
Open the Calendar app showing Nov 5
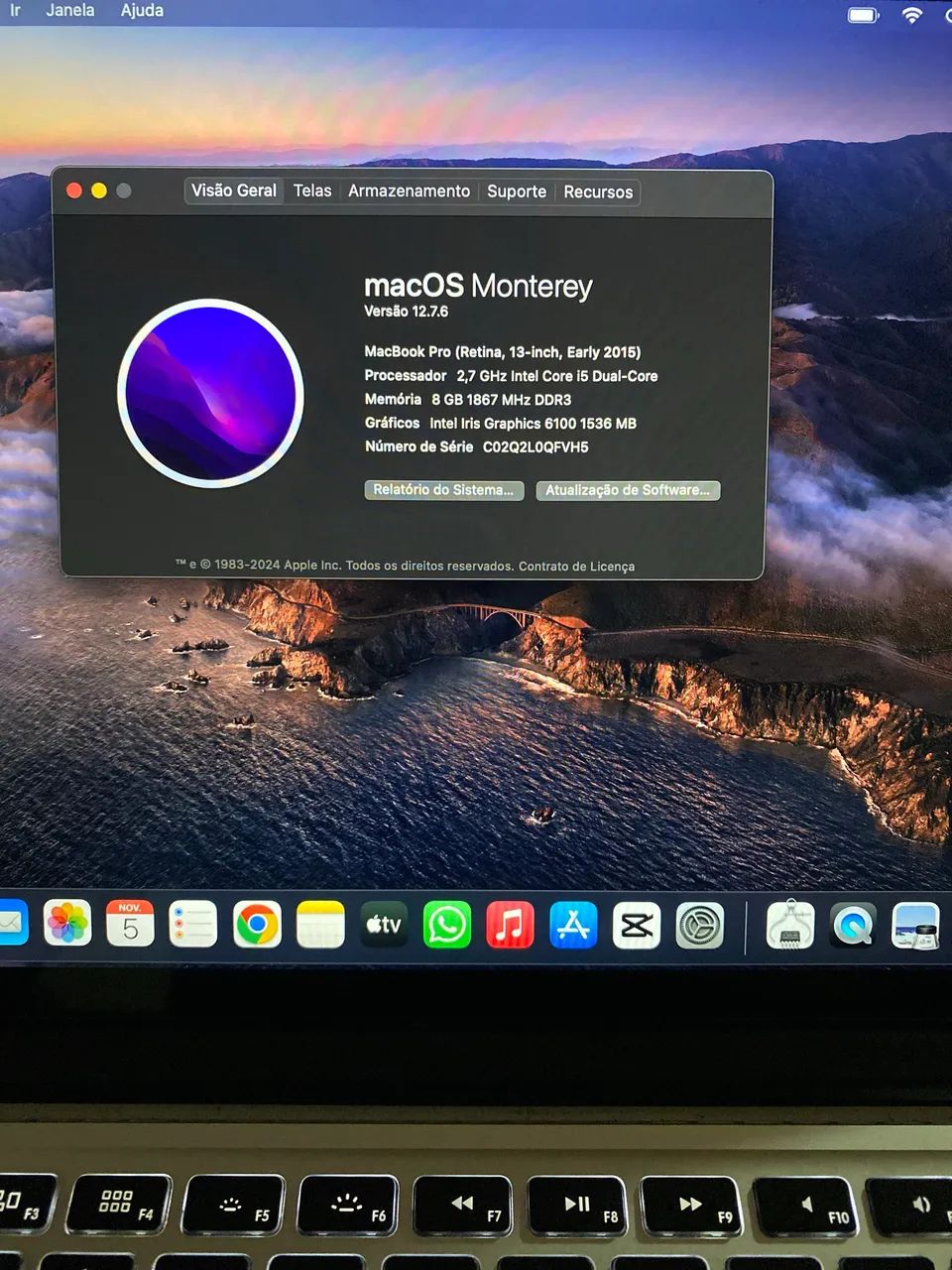point(131,924)
